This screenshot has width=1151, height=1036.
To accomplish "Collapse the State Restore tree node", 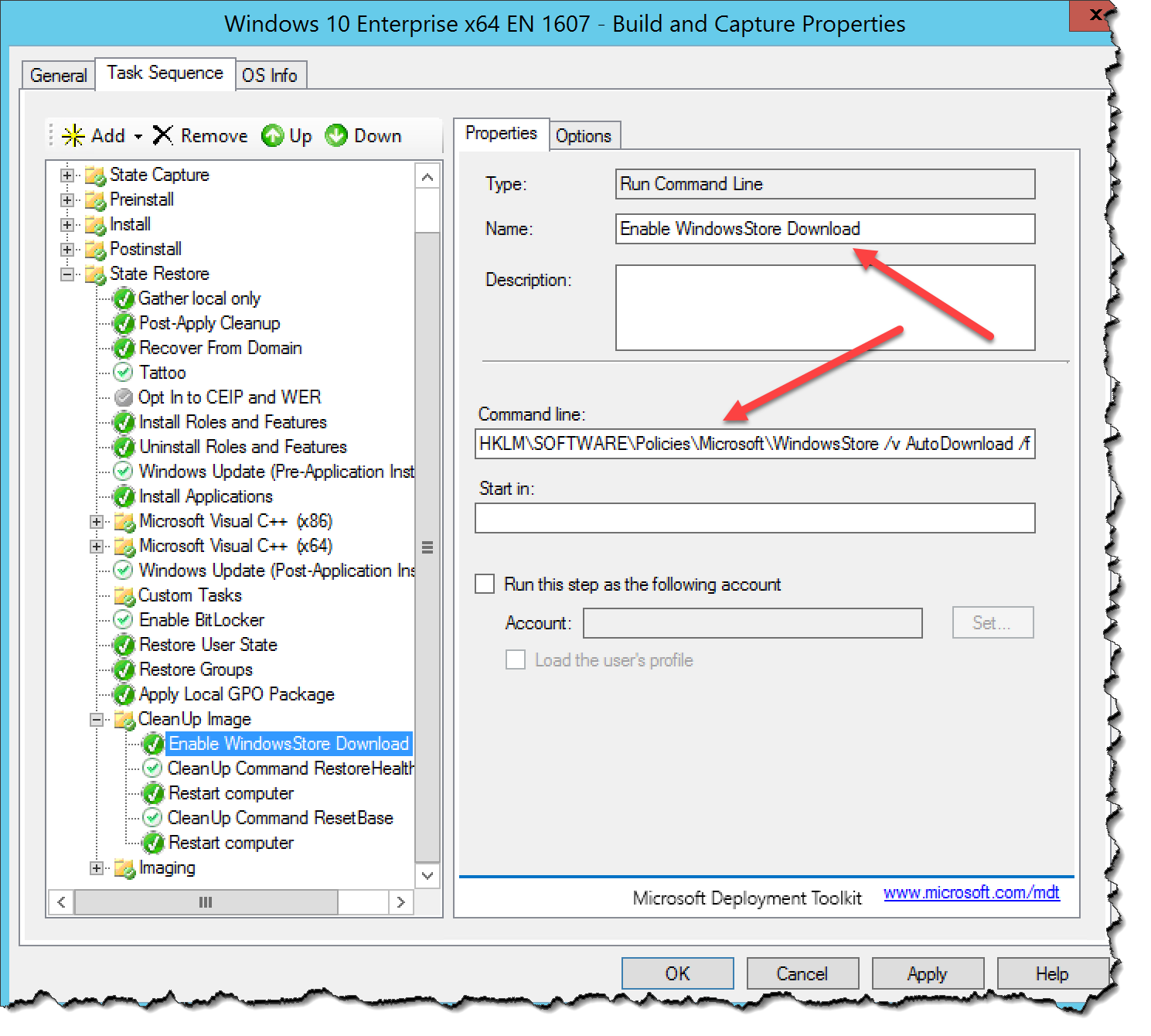I will click(x=66, y=274).
